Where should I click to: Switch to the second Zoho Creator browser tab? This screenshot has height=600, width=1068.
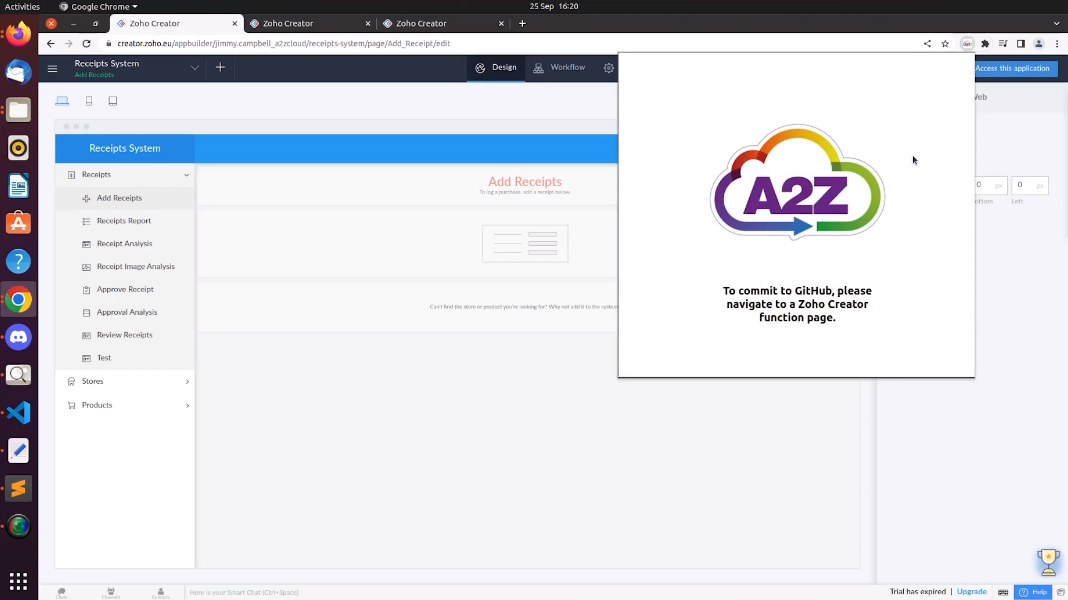click(309, 23)
